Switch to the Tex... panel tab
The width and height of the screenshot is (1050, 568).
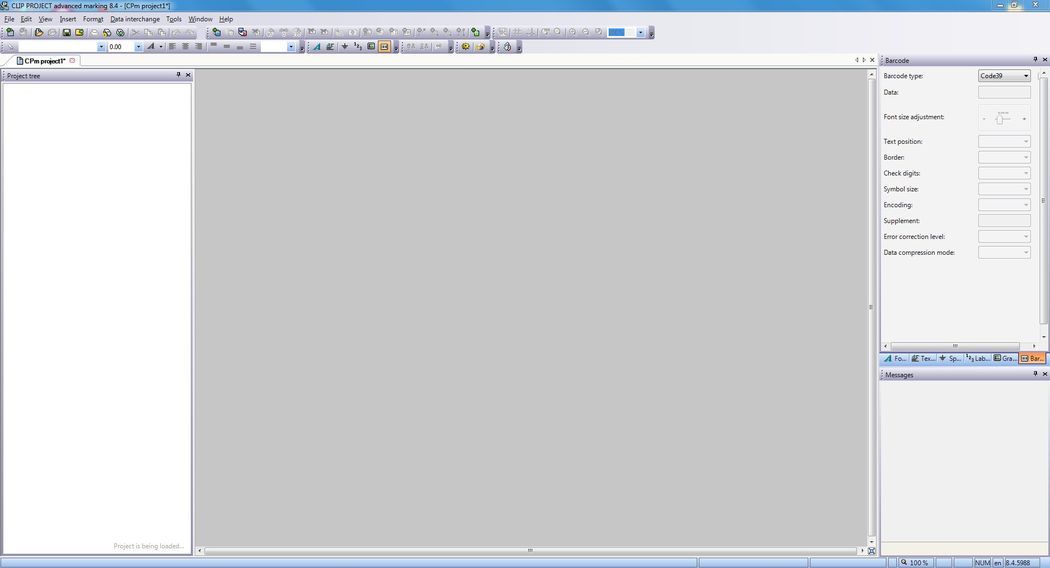click(x=923, y=358)
